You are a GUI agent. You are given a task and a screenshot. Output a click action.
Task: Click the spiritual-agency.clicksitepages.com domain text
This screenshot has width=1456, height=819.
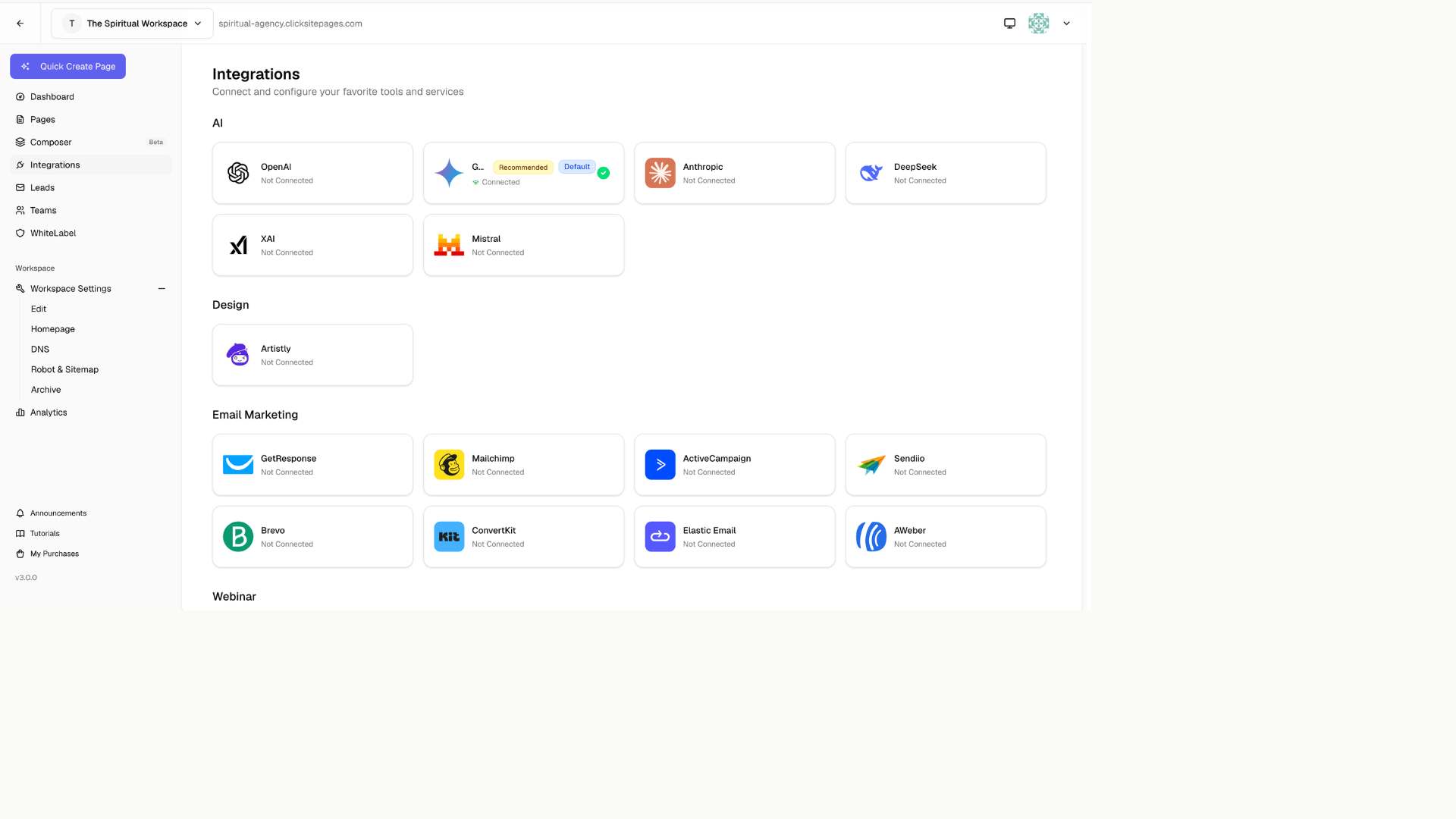290,24
